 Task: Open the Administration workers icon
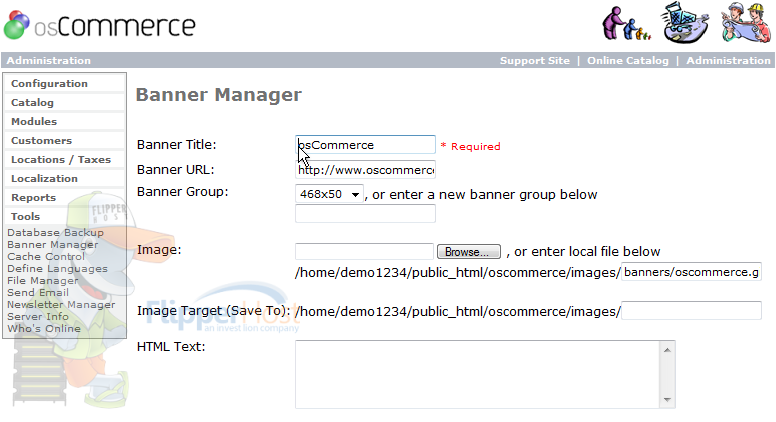(746, 23)
